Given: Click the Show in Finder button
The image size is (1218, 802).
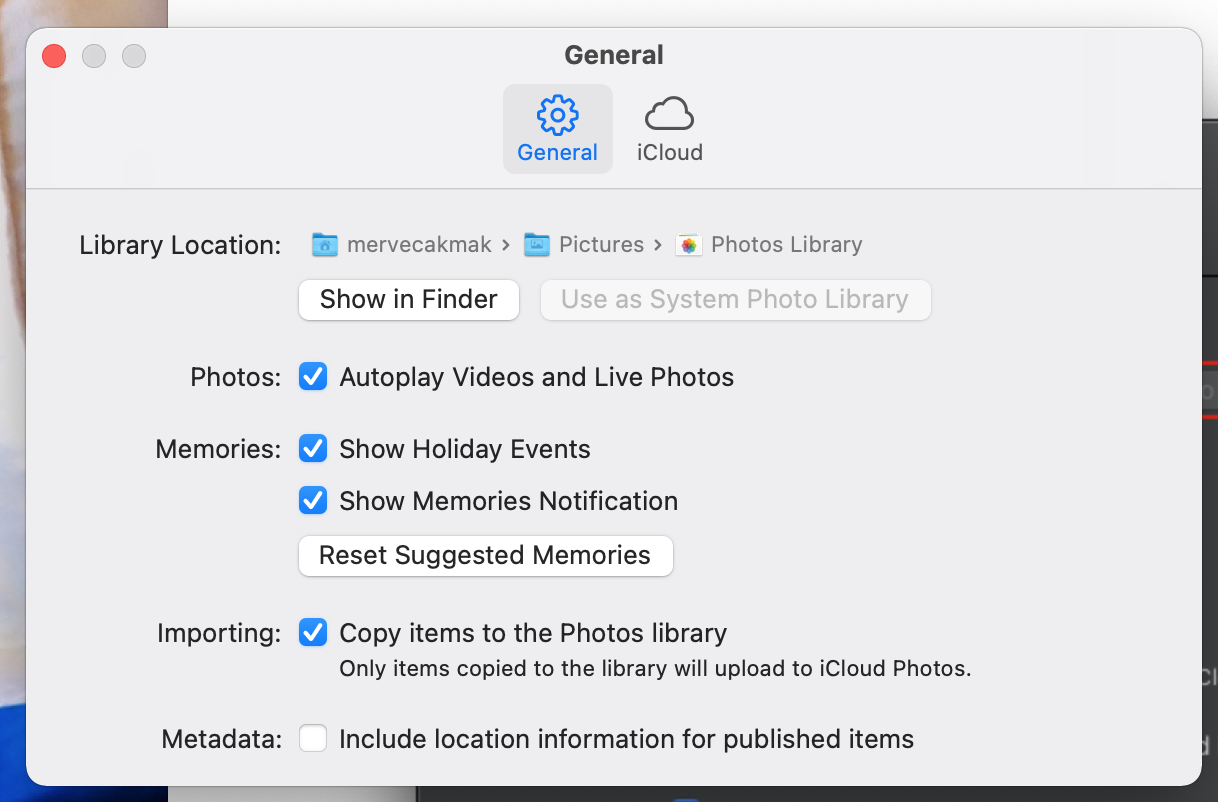Looking at the screenshot, I should tap(408, 299).
